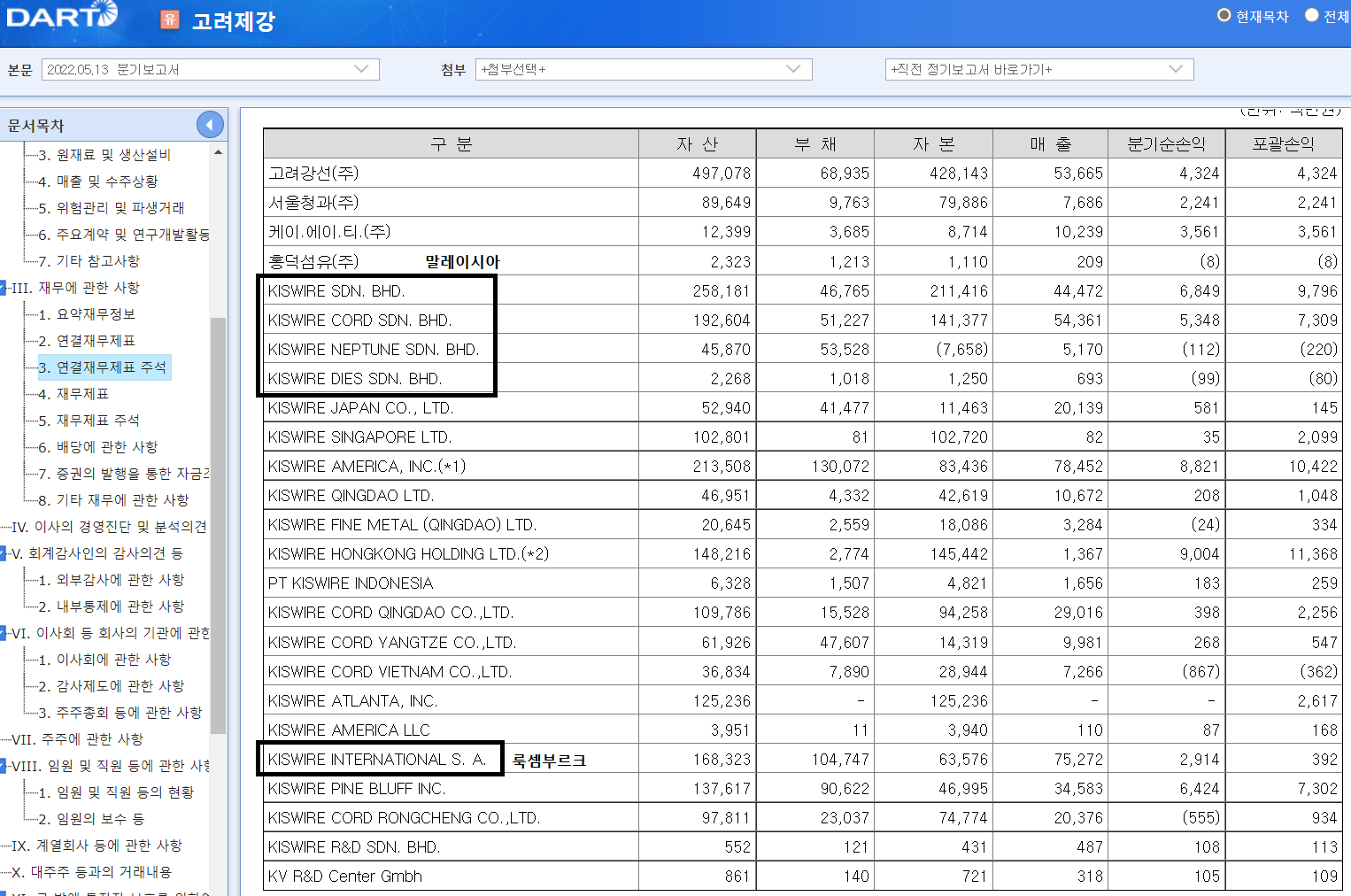Viewport: 1351px width, 896px height.
Task: Open 2. 임원의 보수 등
Action: tap(91, 819)
